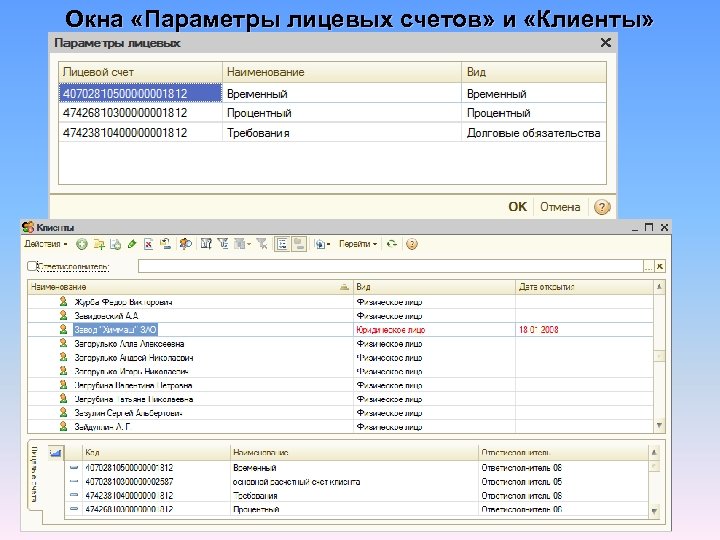720x540 pixels.
Task: Click the Add new group folder icon
Action: 99,244
